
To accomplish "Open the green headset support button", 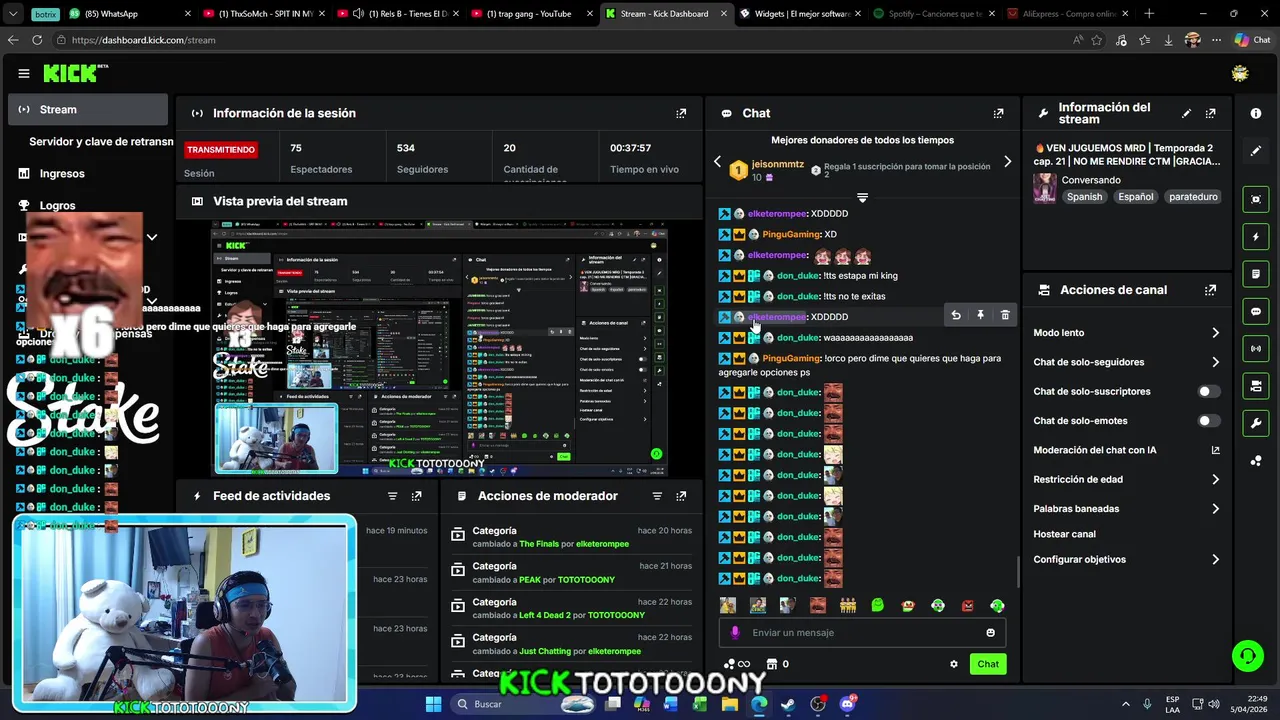I will pos(1247,656).
